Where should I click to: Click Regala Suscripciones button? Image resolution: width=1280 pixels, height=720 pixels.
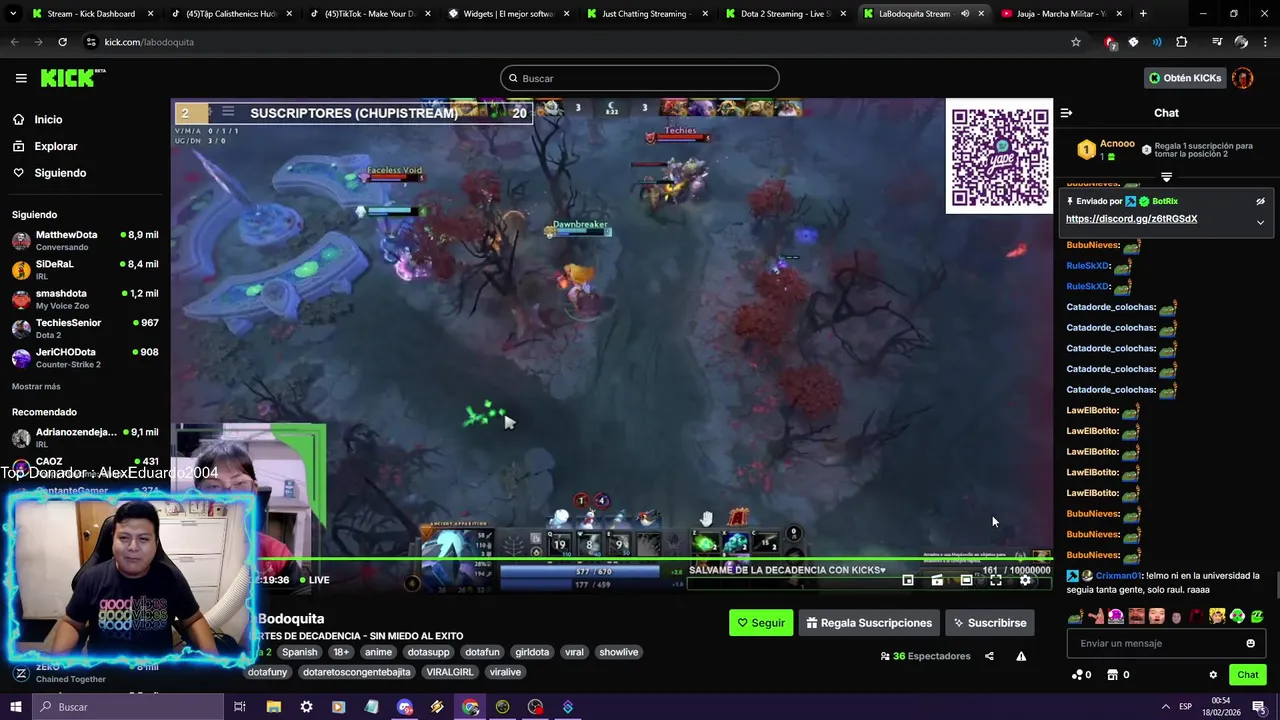point(868,623)
